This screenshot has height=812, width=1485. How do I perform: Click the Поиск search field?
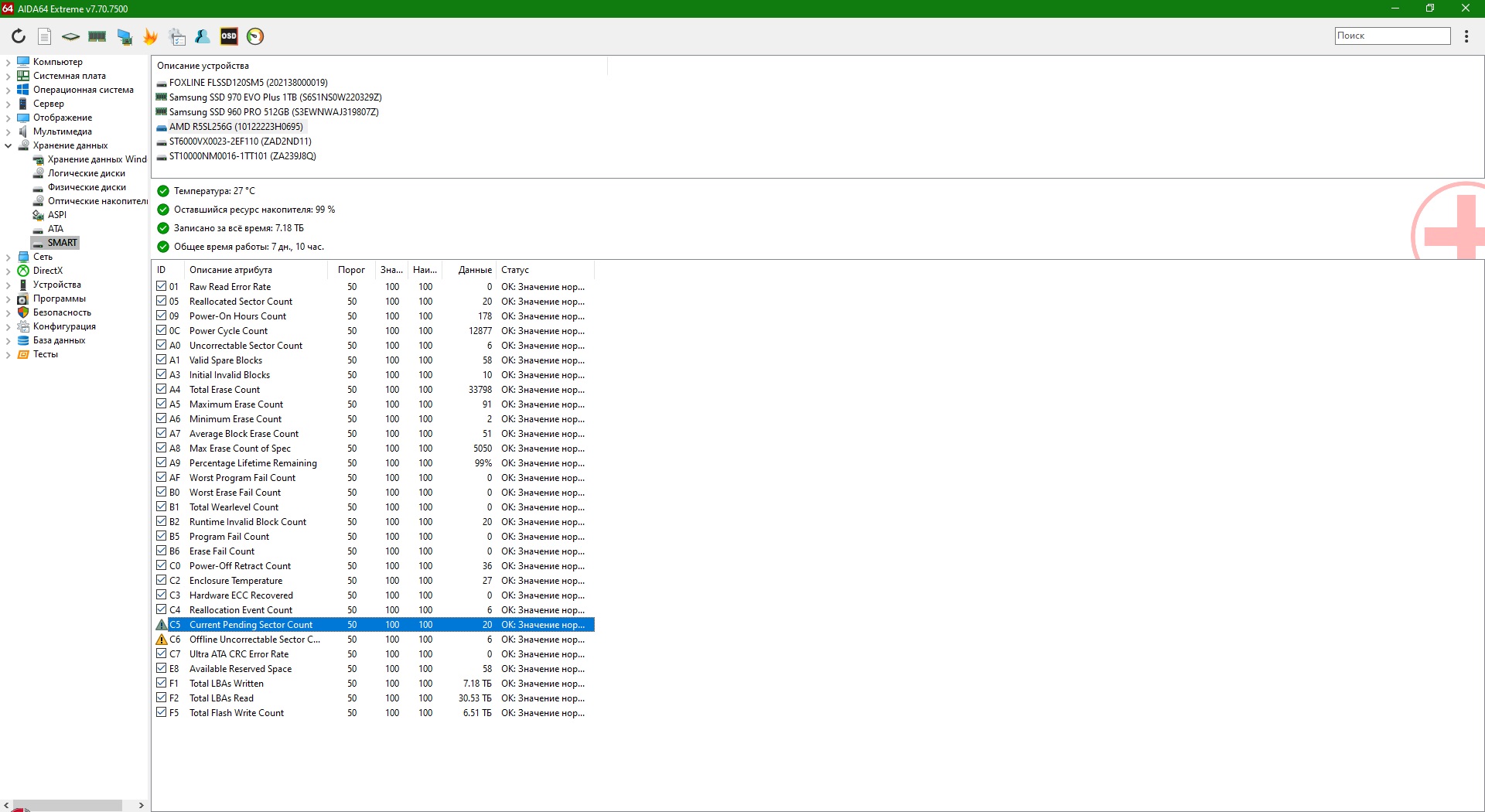point(1392,36)
